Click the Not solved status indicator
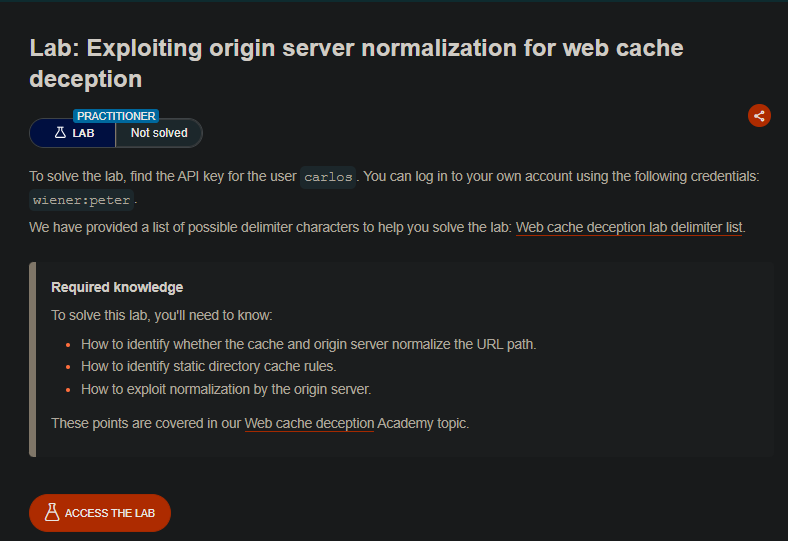 [x=159, y=133]
